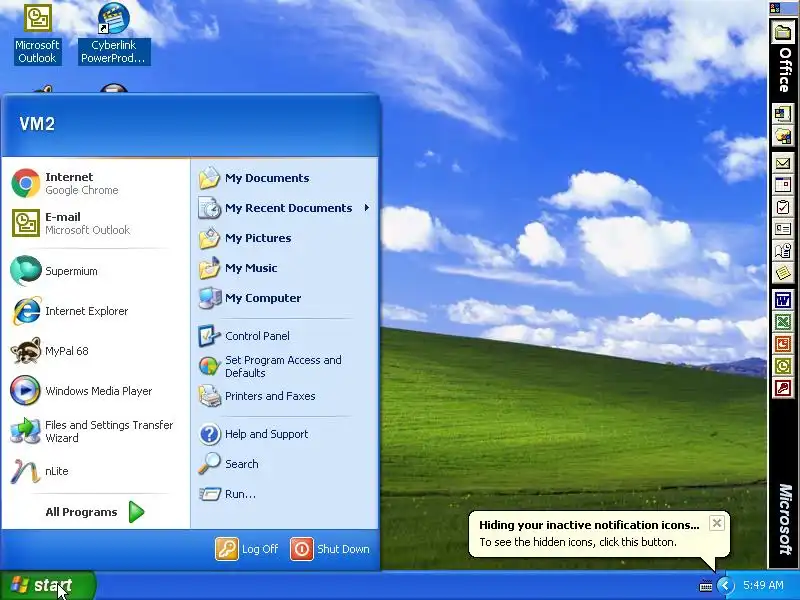Expand My Recent Documents arrow
This screenshot has height=600, width=800.
coord(367,208)
